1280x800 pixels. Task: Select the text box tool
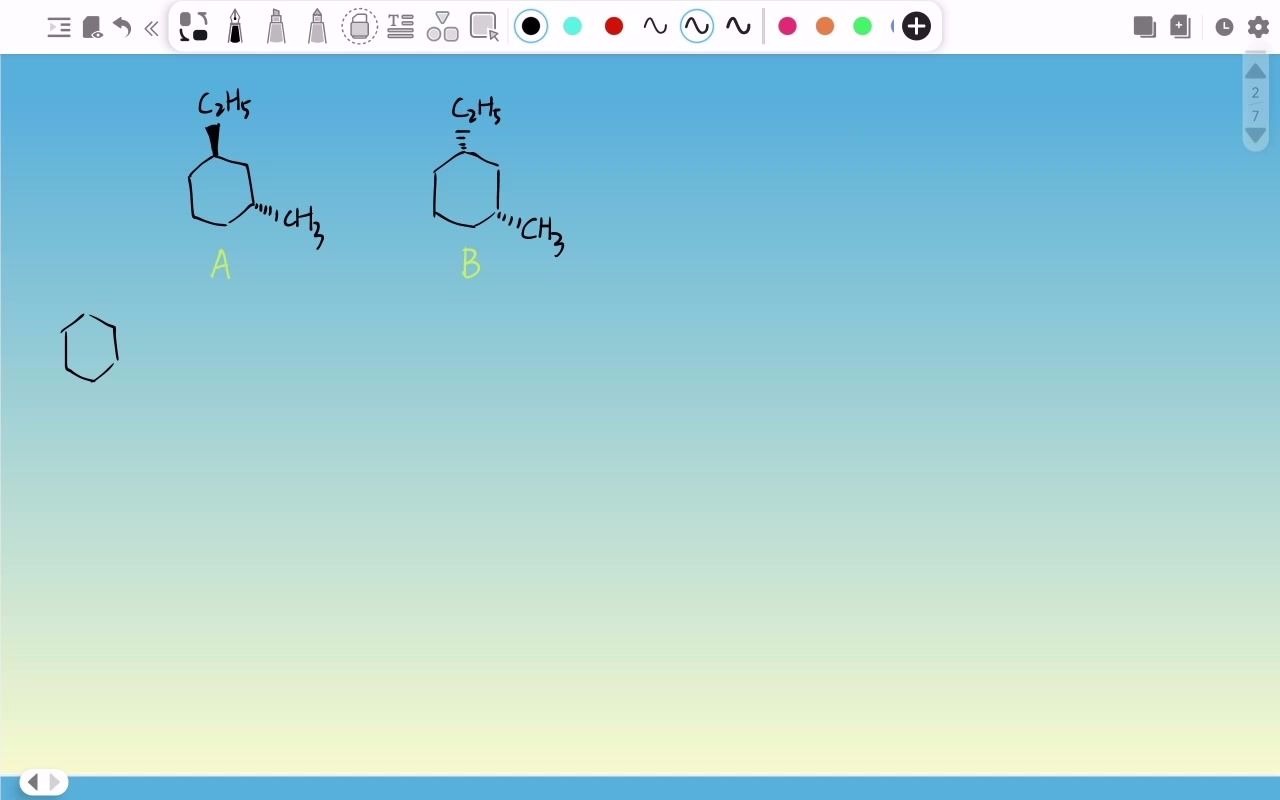coord(400,27)
